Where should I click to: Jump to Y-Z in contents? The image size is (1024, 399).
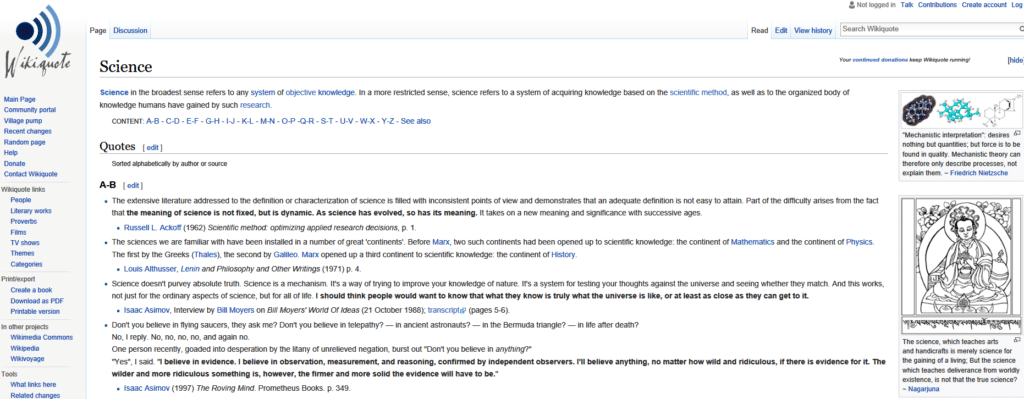(387, 121)
